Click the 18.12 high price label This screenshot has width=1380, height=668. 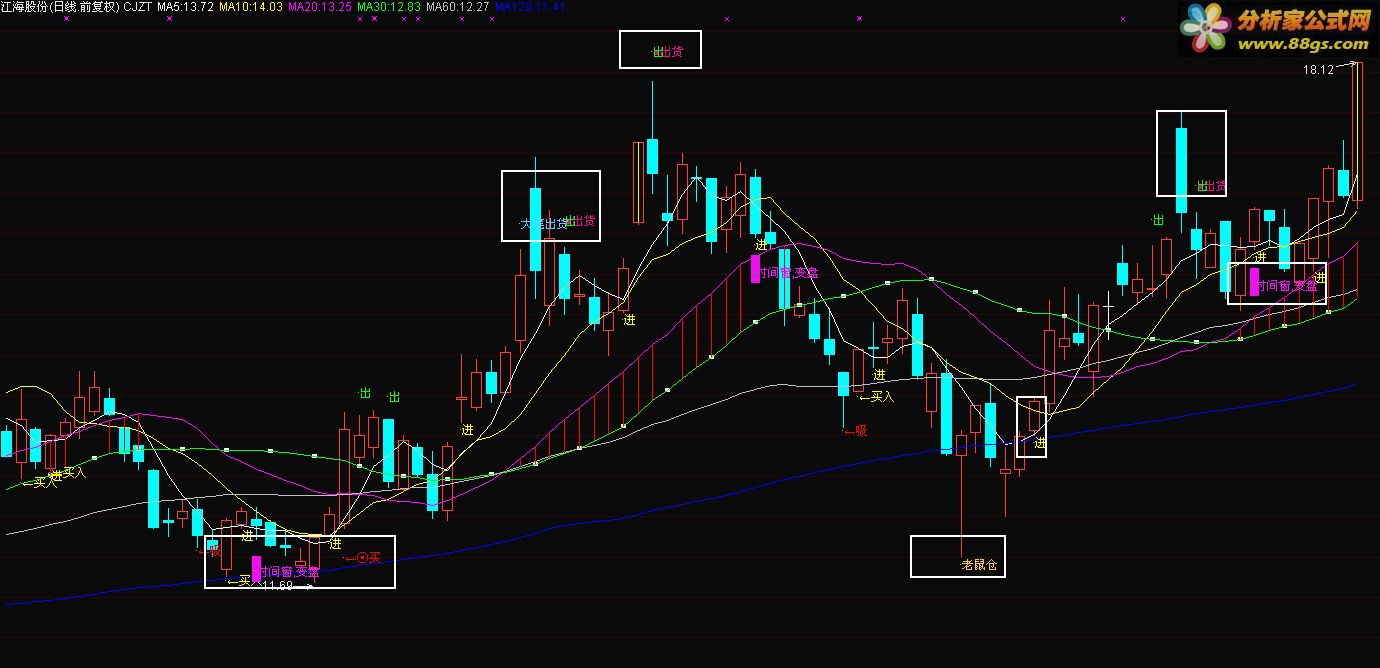1318,70
